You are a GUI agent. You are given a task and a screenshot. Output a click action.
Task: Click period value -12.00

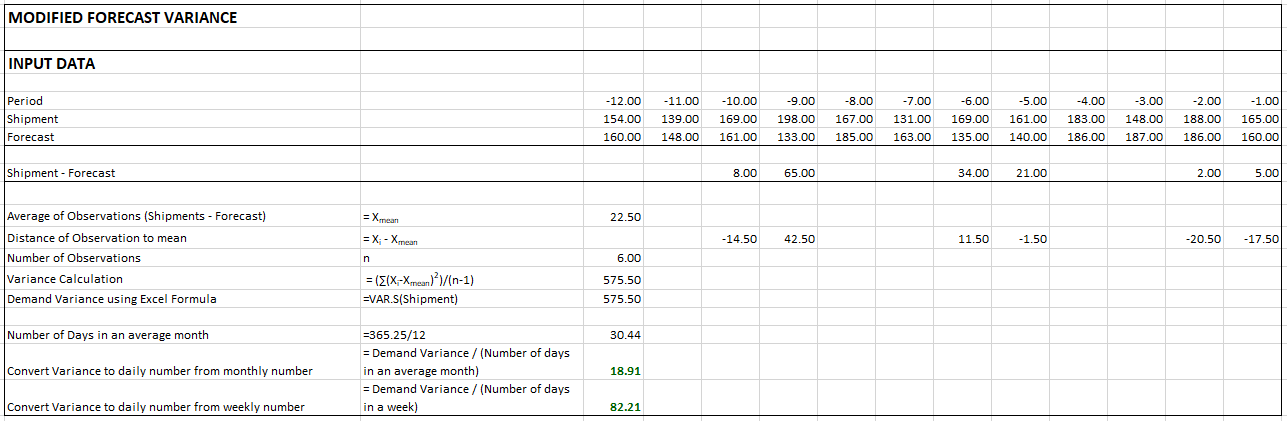pyautogui.click(x=623, y=101)
